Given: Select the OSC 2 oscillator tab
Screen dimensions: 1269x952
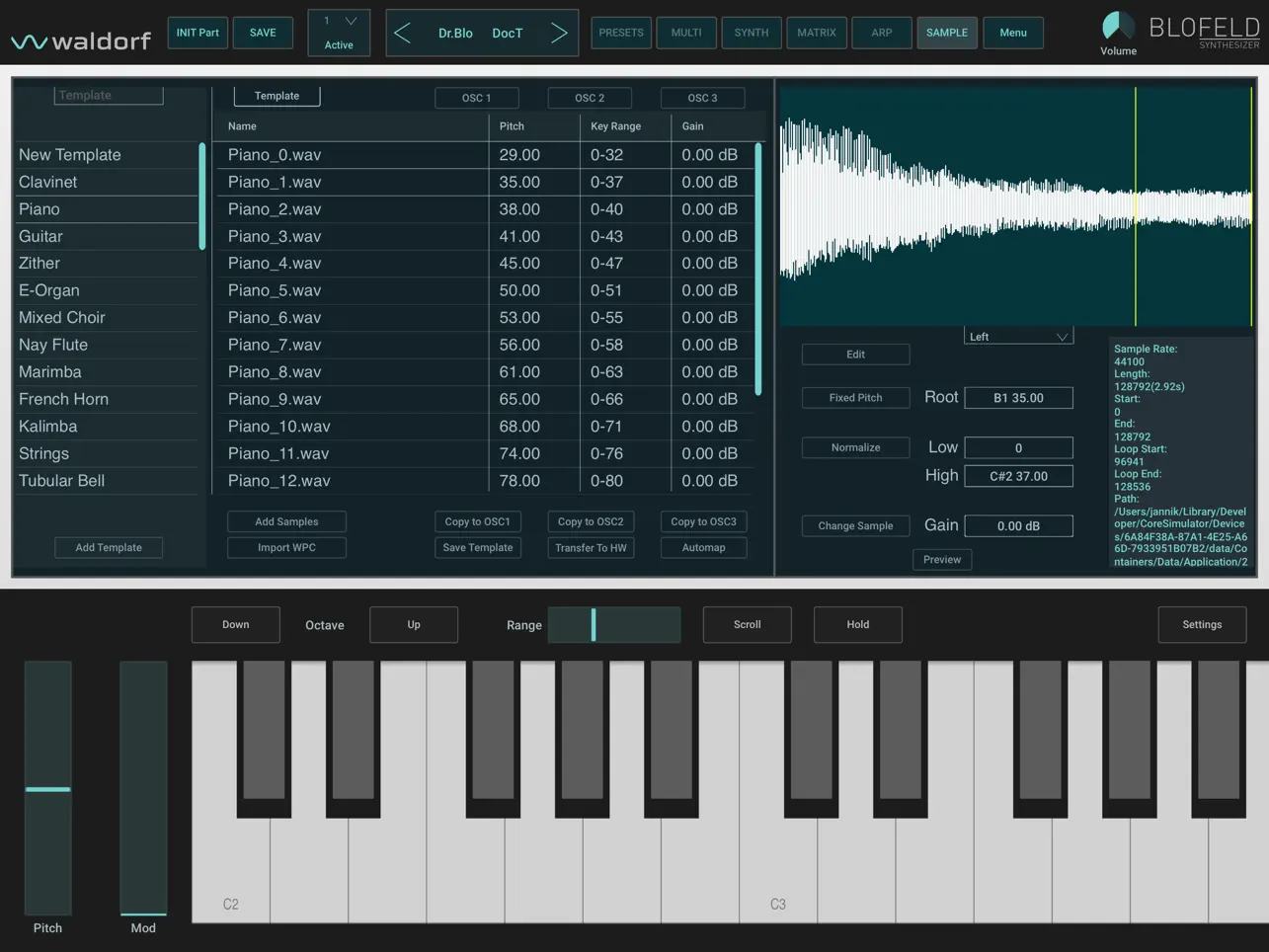Looking at the screenshot, I should (590, 98).
